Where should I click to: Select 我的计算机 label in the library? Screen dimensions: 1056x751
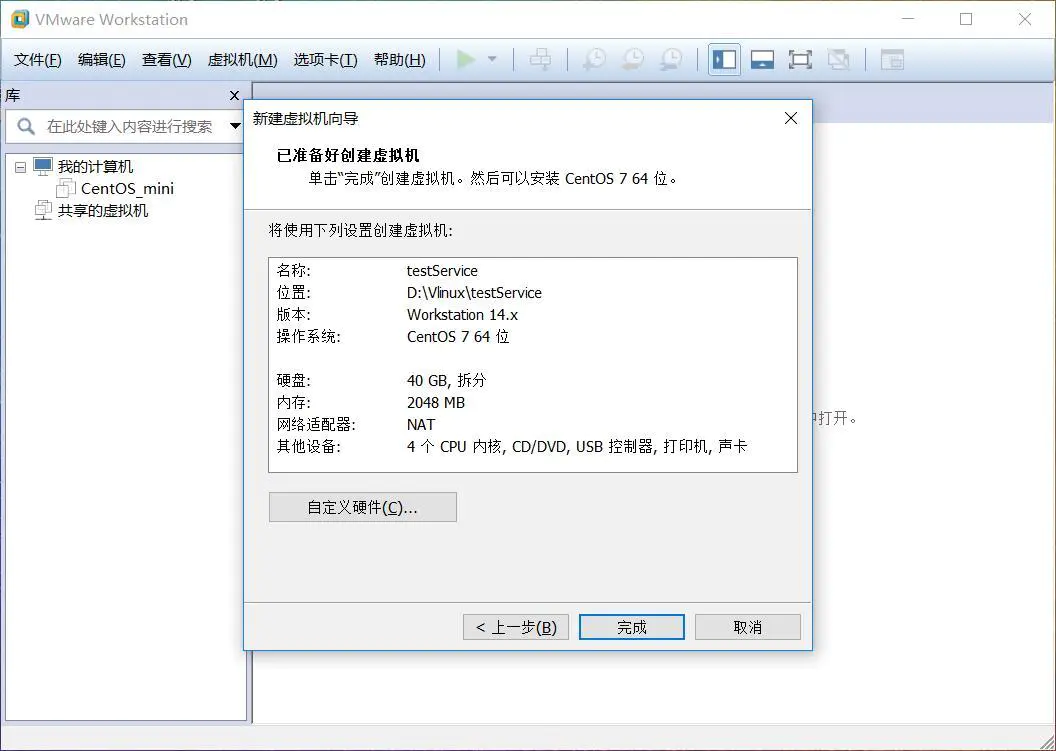click(x=95, y=166)
